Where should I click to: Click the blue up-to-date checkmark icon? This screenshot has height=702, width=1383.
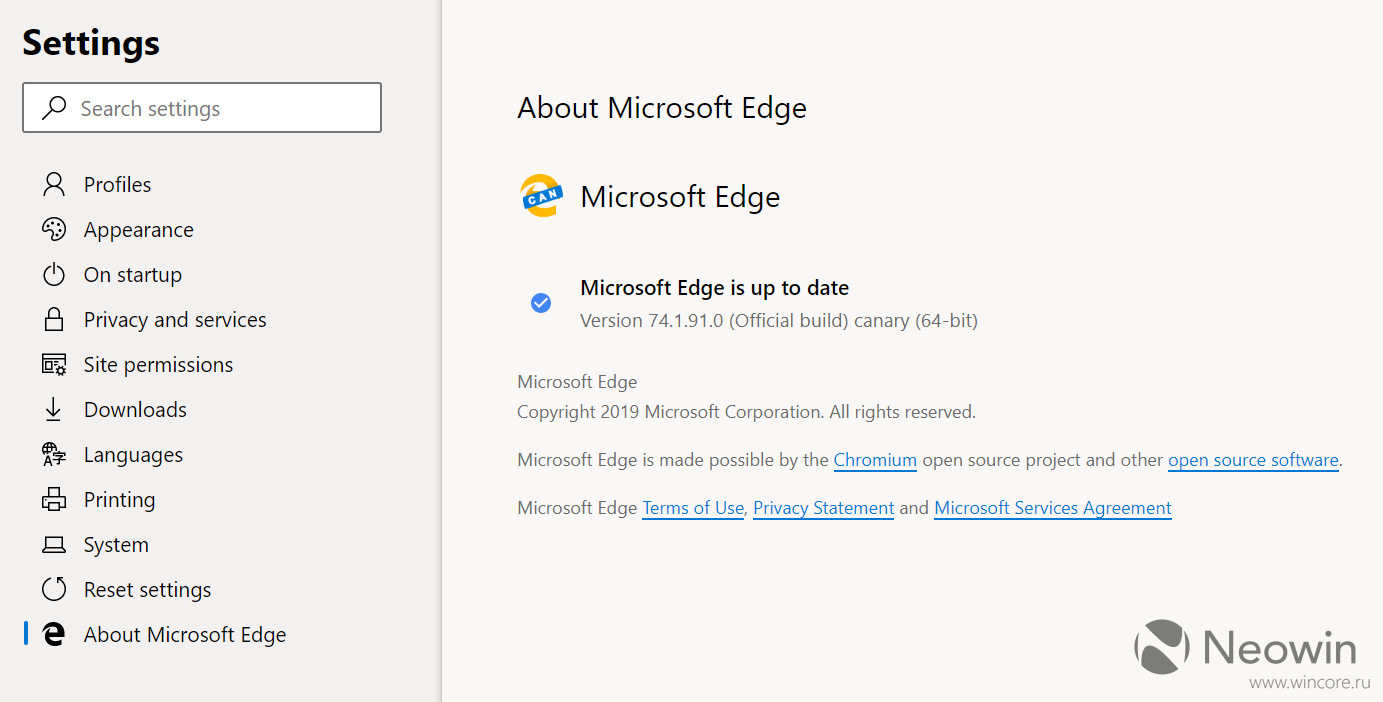(541, 303)
